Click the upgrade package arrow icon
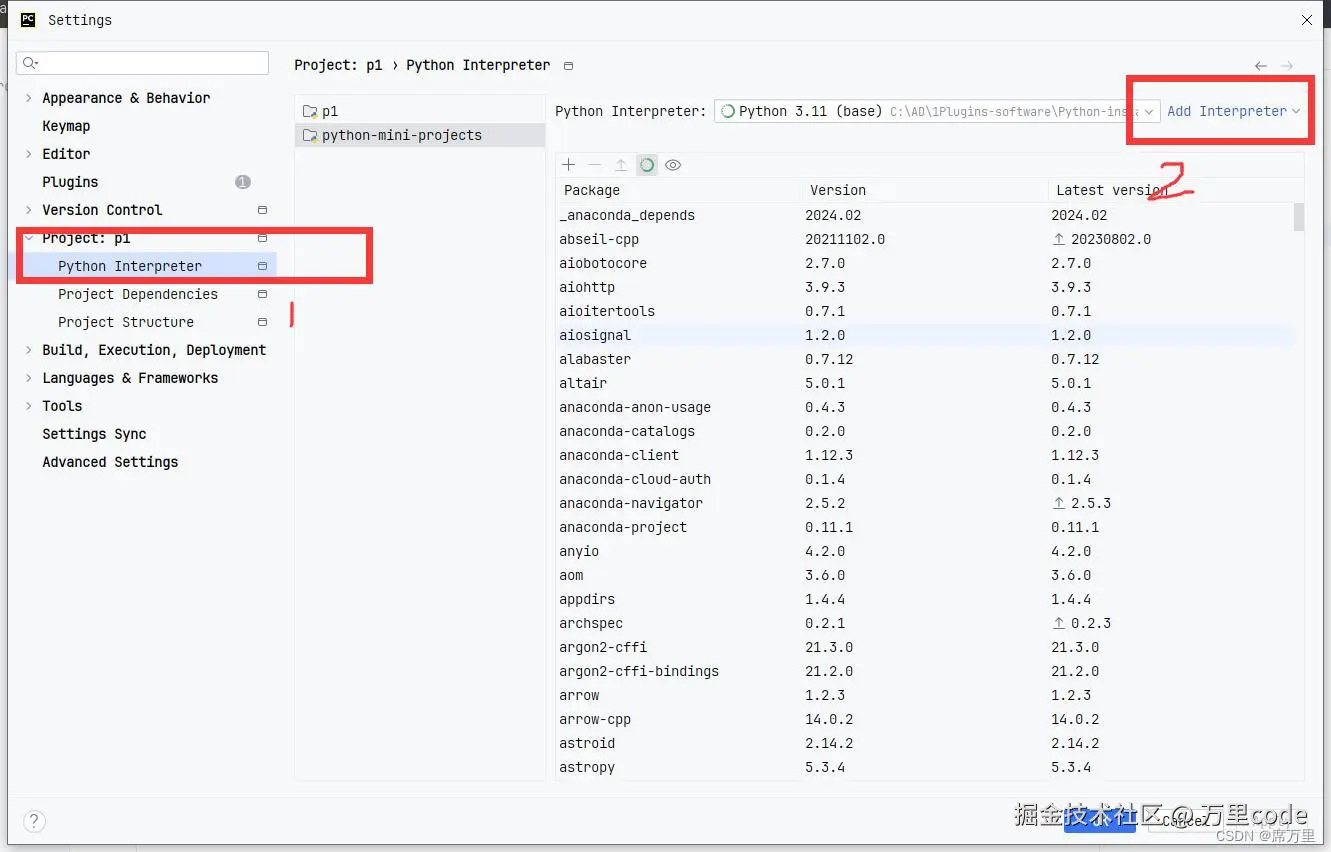Screen dimensions: 1331x852 tap(620, 165)
